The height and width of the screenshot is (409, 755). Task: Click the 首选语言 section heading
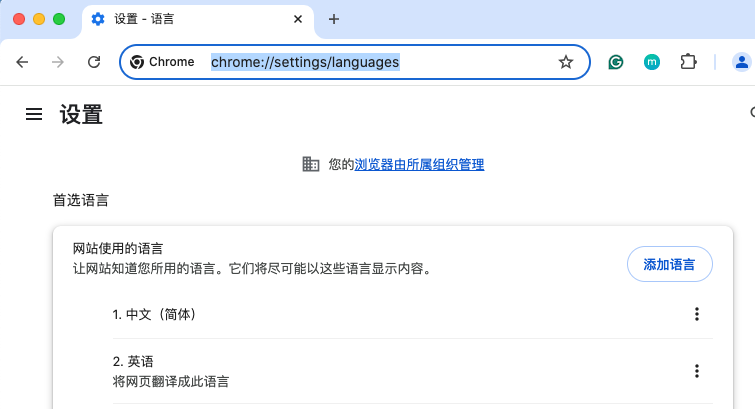(81, 200)
